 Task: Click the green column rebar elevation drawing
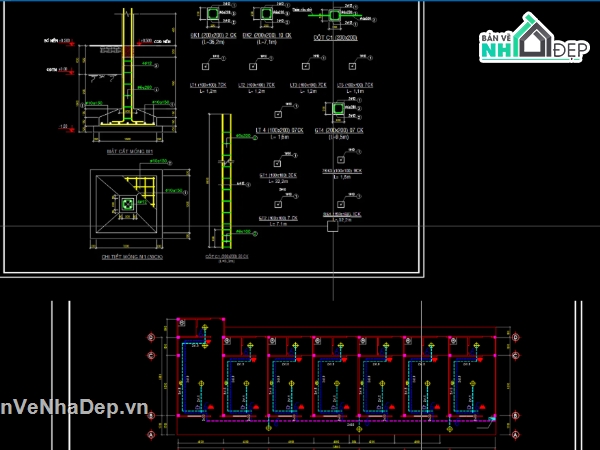pos(227,180)
